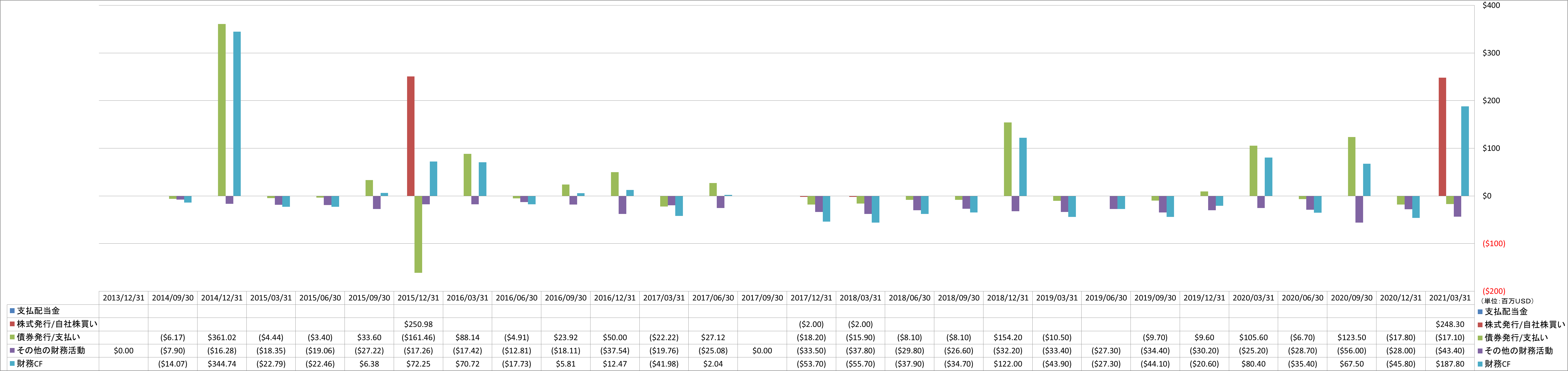Viewport: 1568px width, 371px height.
Task: Select the ($55.70) financing CF cell
Action: coord(860,364)
